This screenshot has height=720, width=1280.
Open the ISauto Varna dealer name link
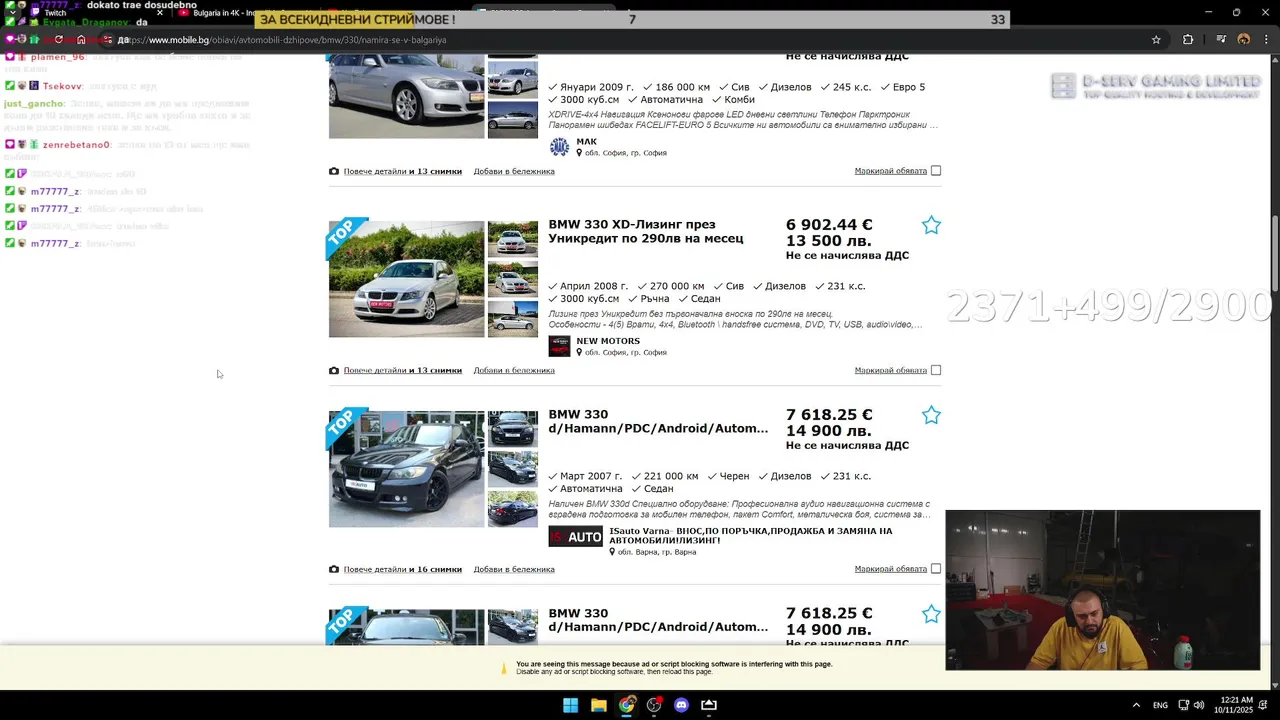point(750,535)
